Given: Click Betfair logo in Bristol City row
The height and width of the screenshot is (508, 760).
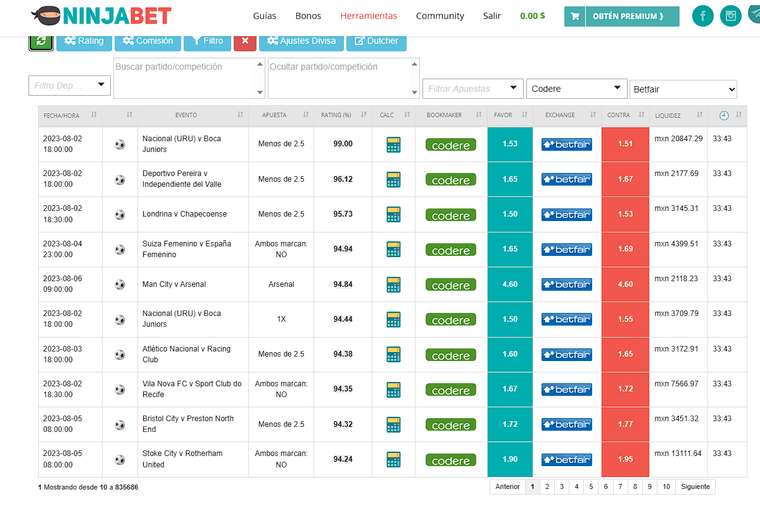Looking at the screenshot, I should [567, 425].
